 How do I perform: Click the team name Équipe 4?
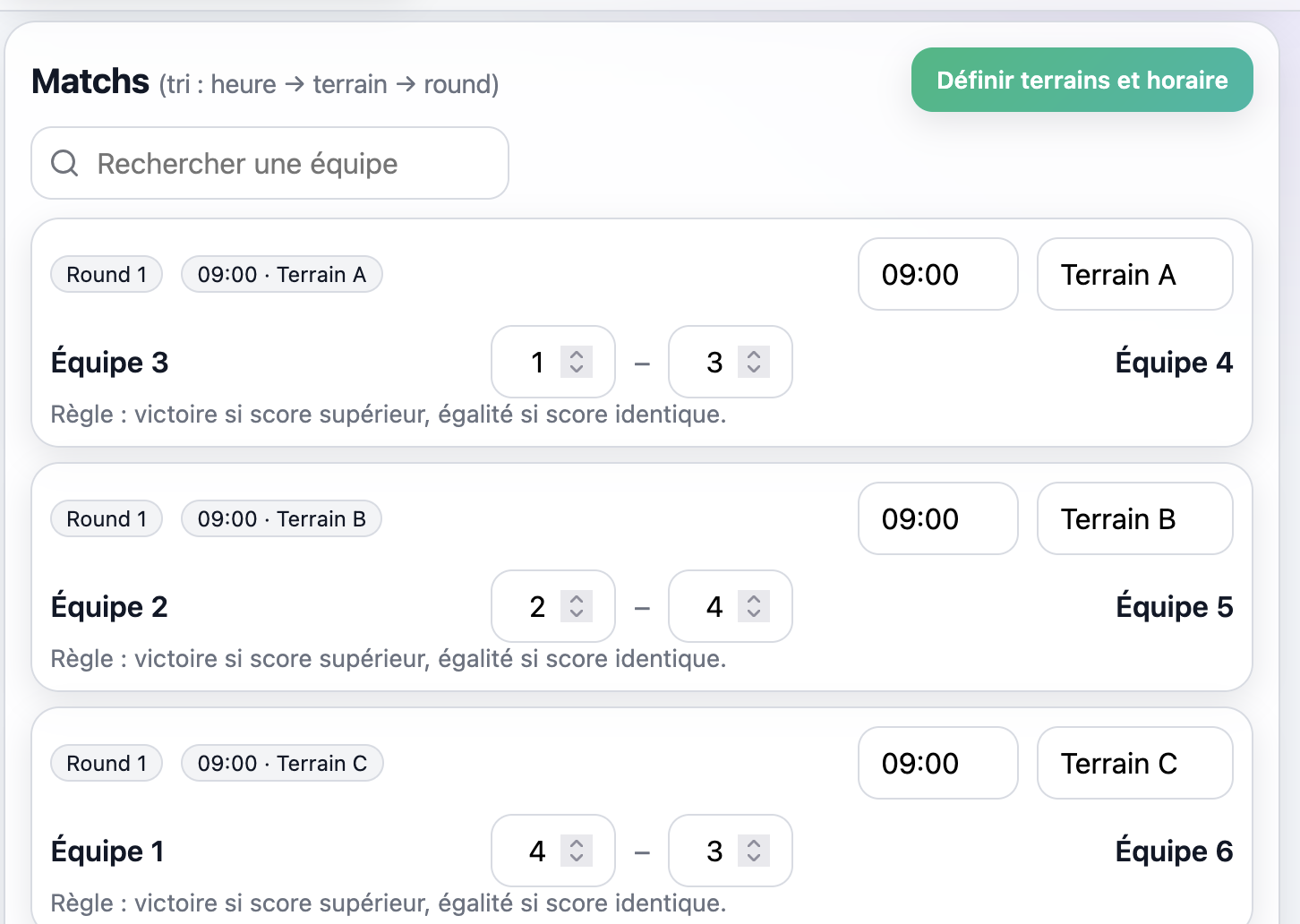point(1174,362)
